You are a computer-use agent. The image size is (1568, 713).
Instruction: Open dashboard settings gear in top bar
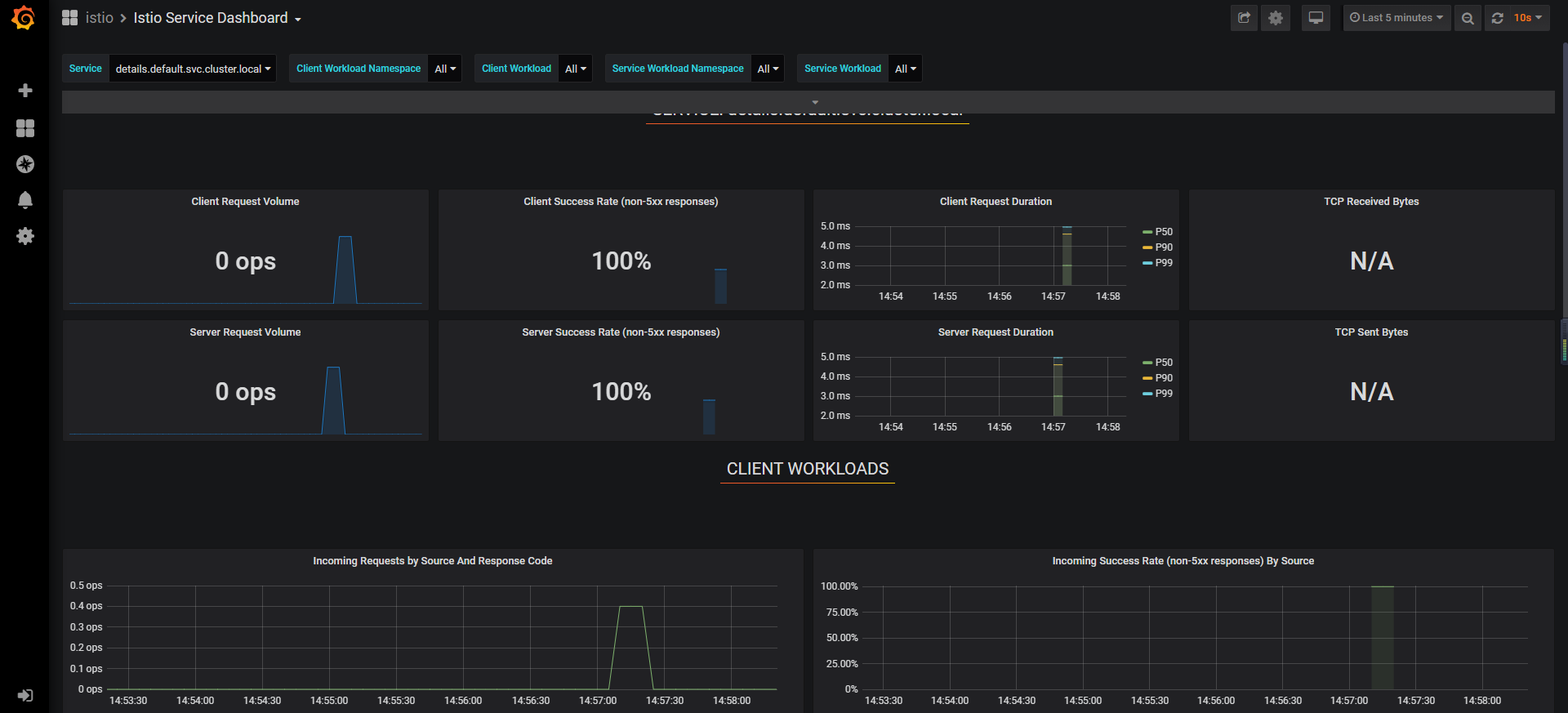(x=1276, y=18)
